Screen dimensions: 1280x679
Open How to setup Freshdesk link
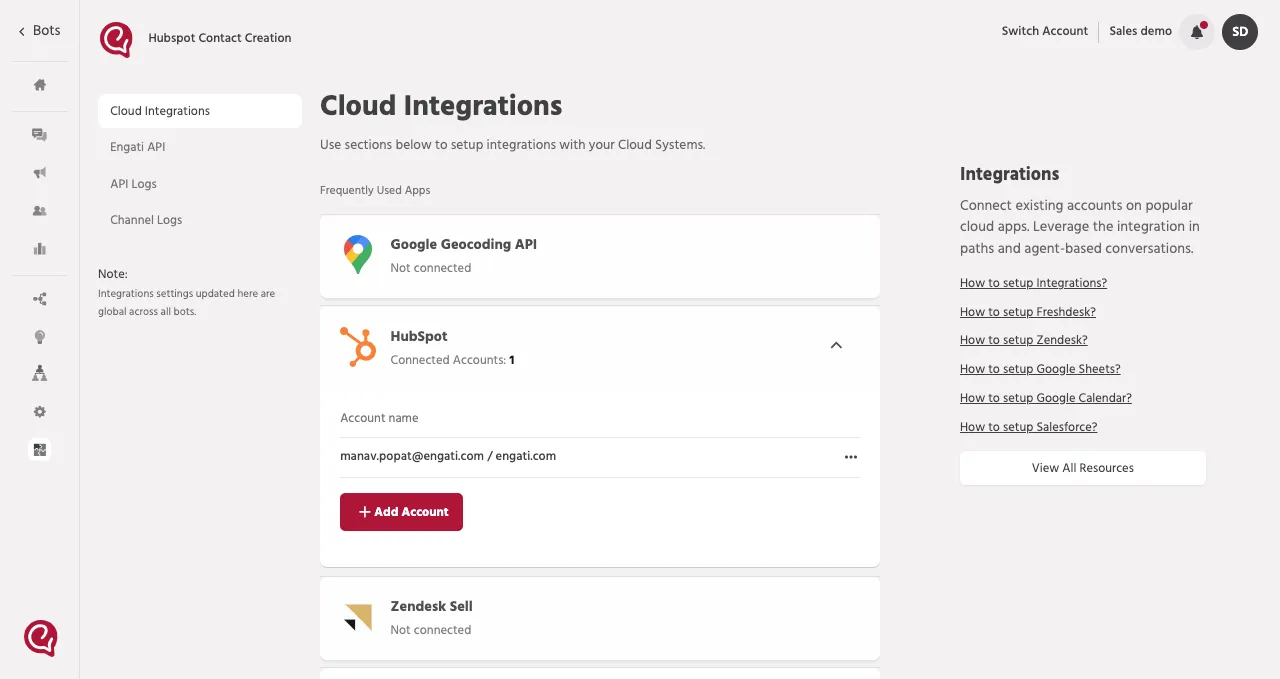pos(1028,312)
